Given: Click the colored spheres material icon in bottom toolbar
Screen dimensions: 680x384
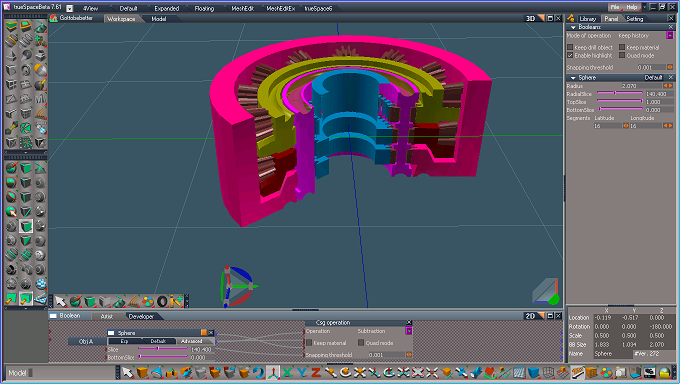Looking at the screenshot, I should [606, 373].
